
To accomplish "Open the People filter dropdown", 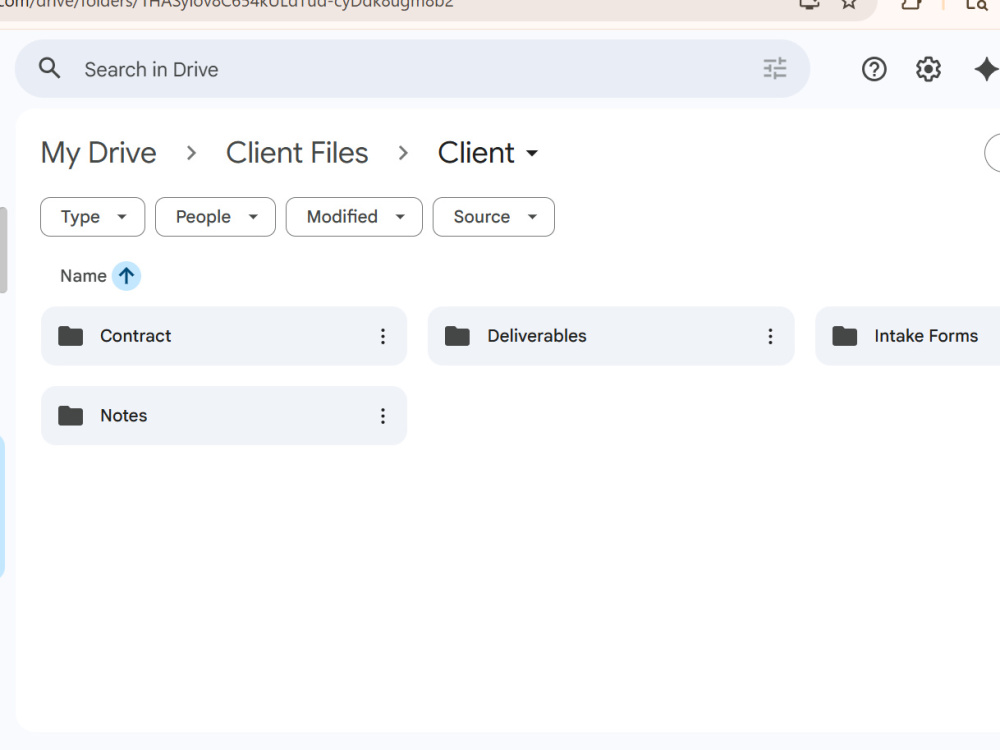I will point(216,217).
